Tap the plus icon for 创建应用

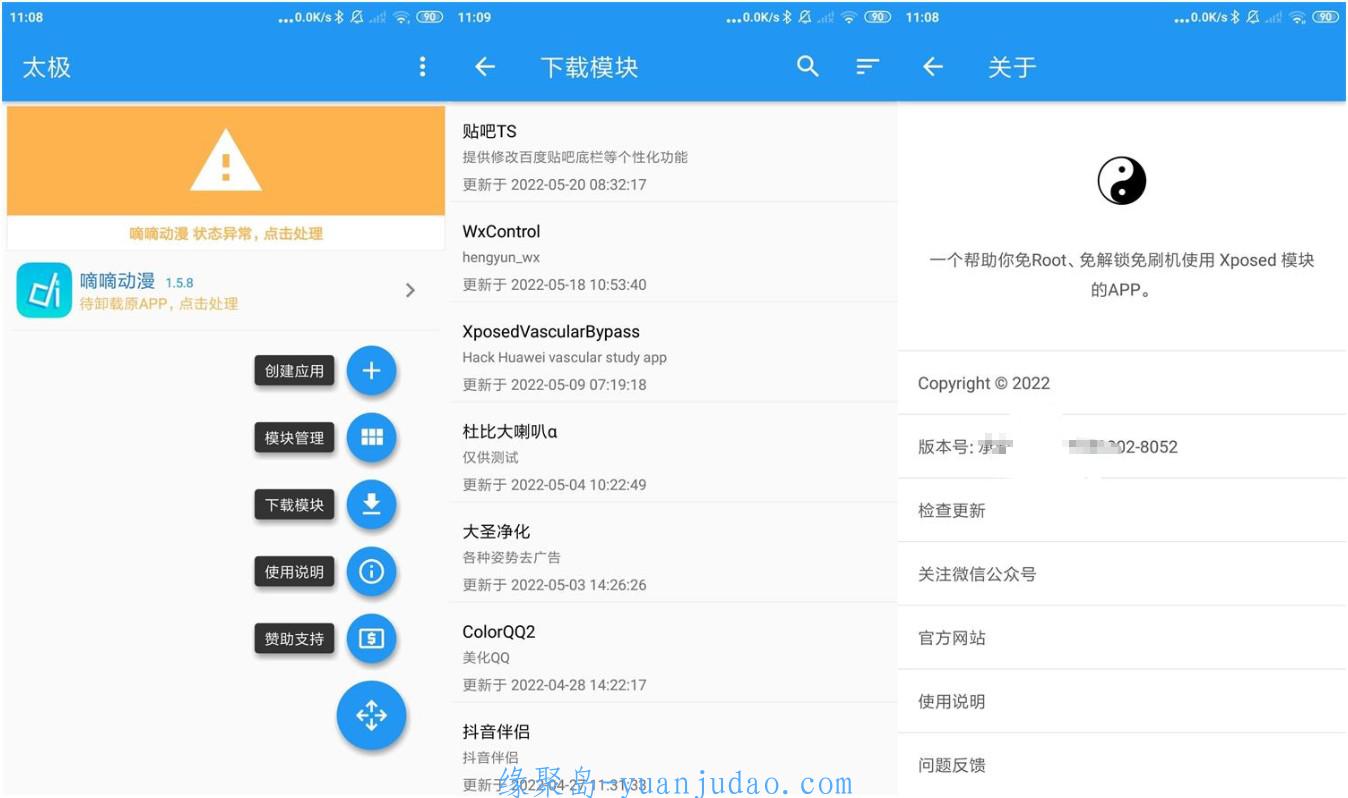[x=371, y=370]
